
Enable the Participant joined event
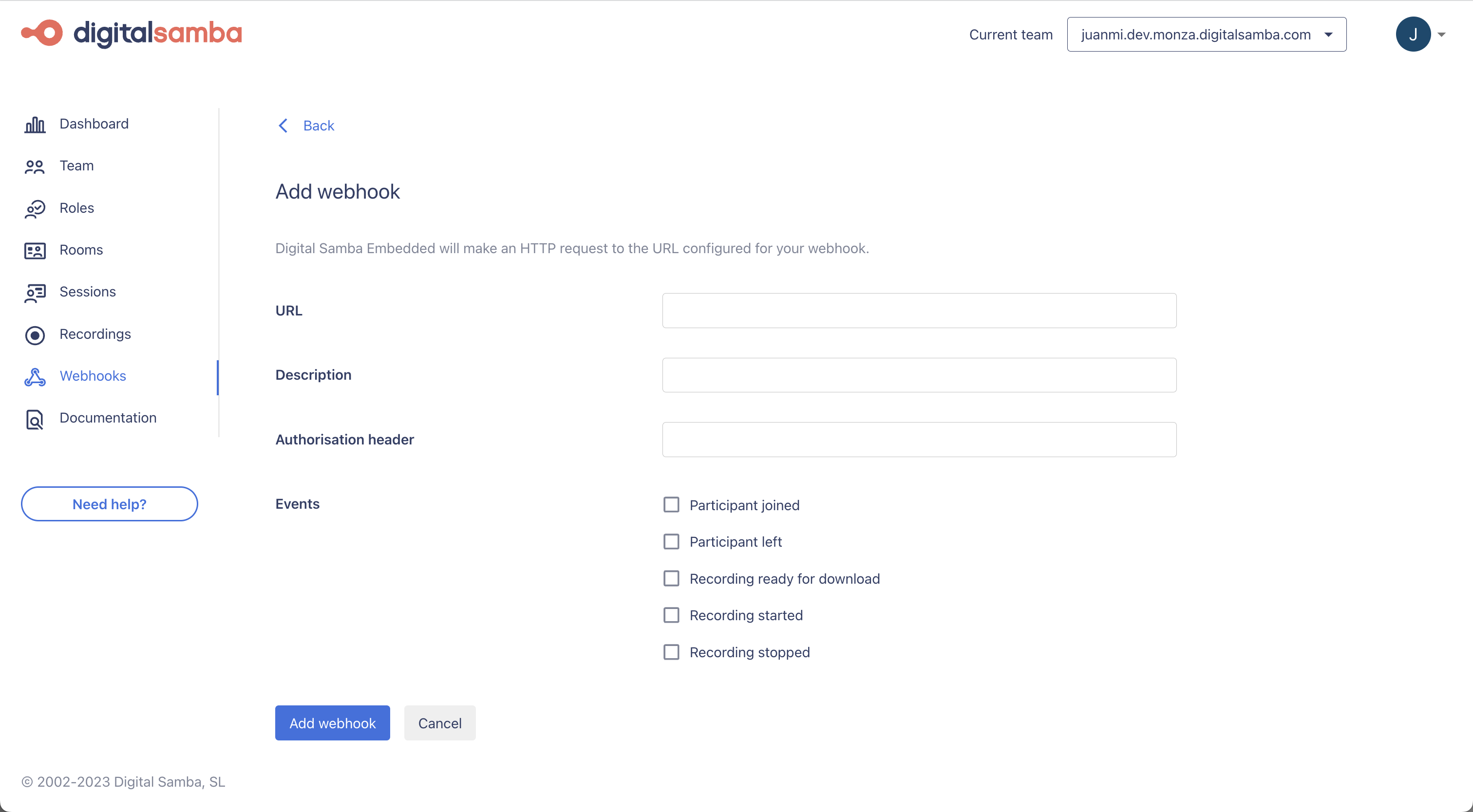671,505
